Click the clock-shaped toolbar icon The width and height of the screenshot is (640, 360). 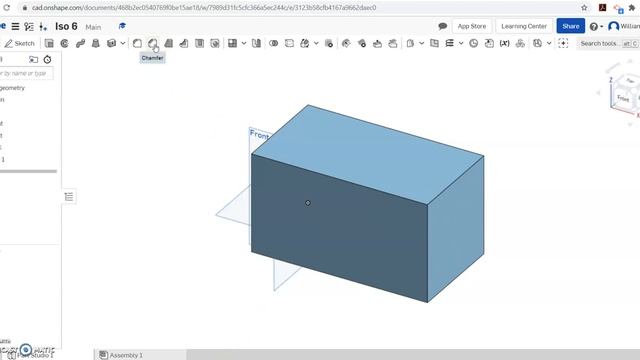coord(473,43)
